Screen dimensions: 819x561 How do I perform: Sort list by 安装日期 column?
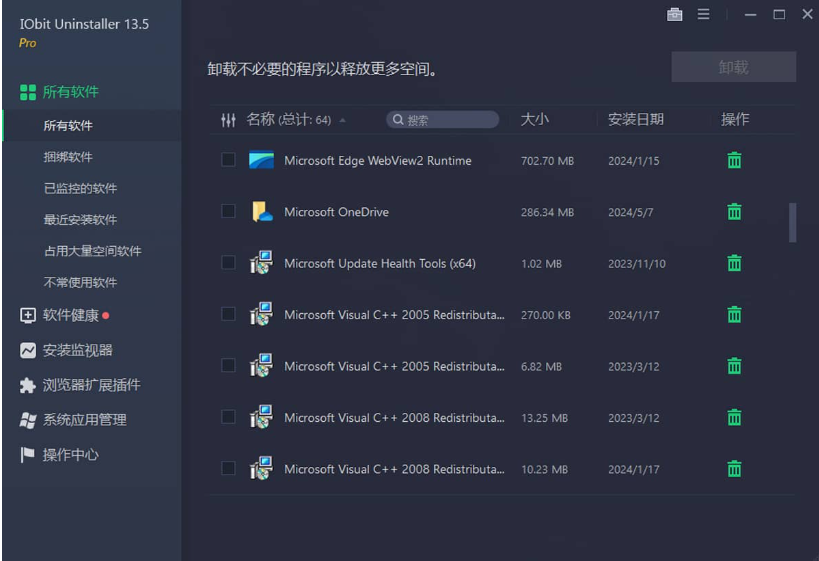click(x=636, y=120)
